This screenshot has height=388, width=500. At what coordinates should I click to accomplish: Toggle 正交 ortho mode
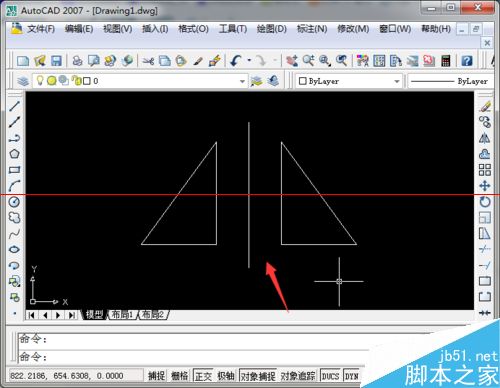pyautogui.click(x=203, y=376)
